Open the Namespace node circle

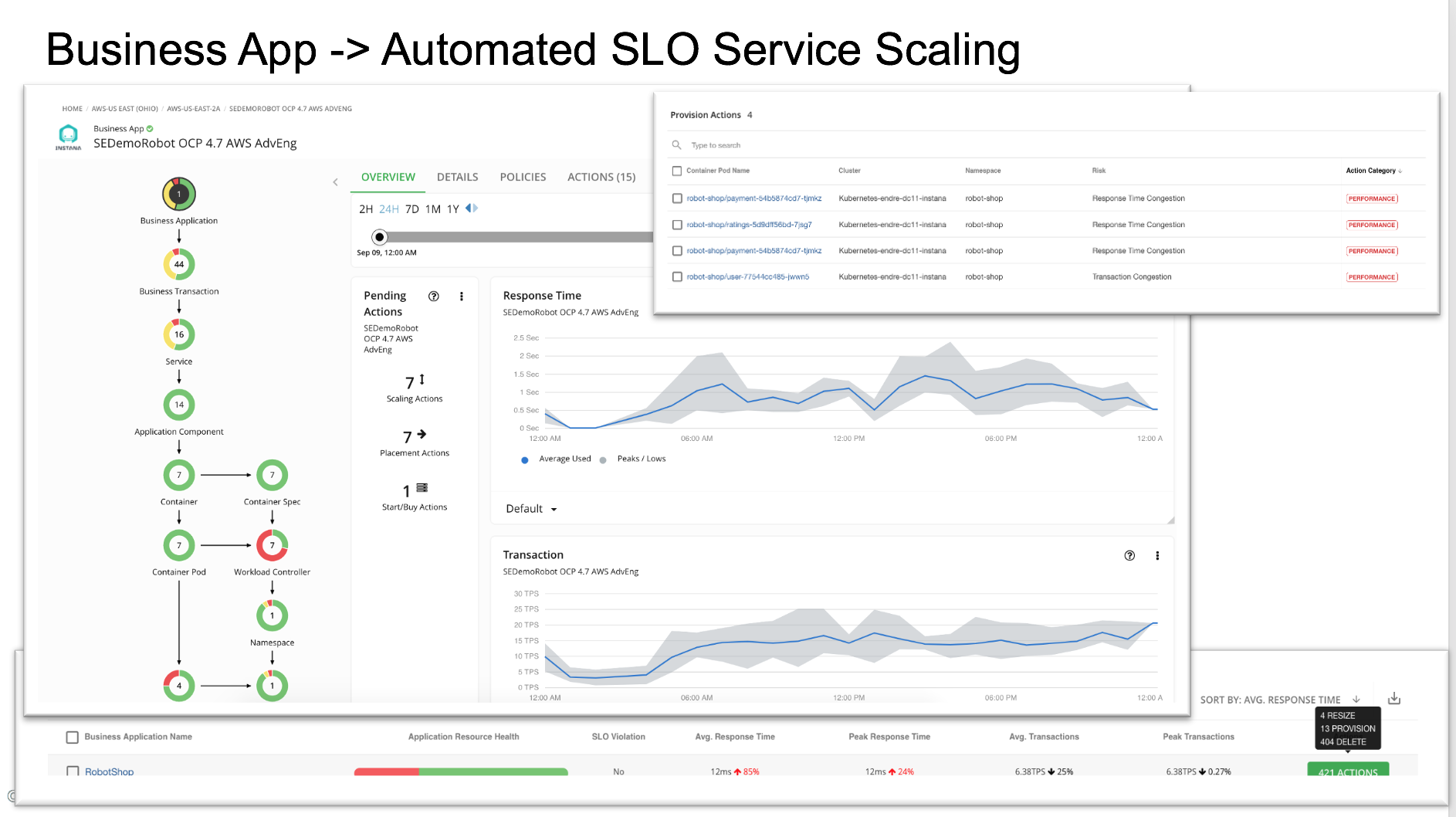272,615
